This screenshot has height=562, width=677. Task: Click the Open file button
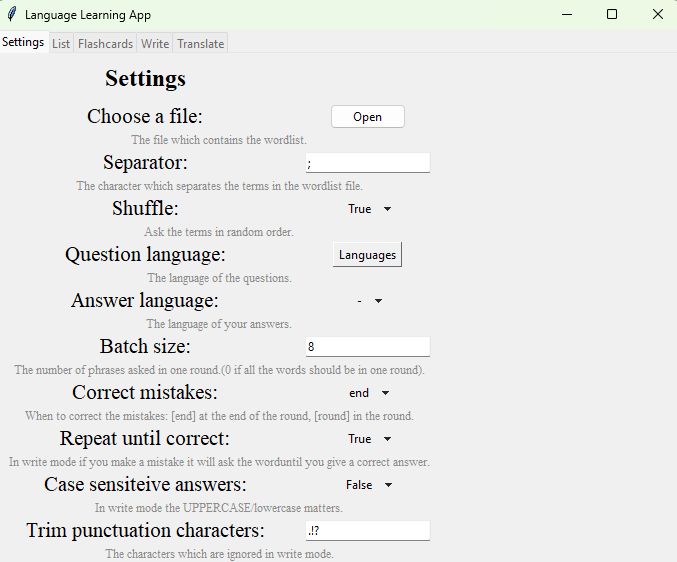coord(368,117)
